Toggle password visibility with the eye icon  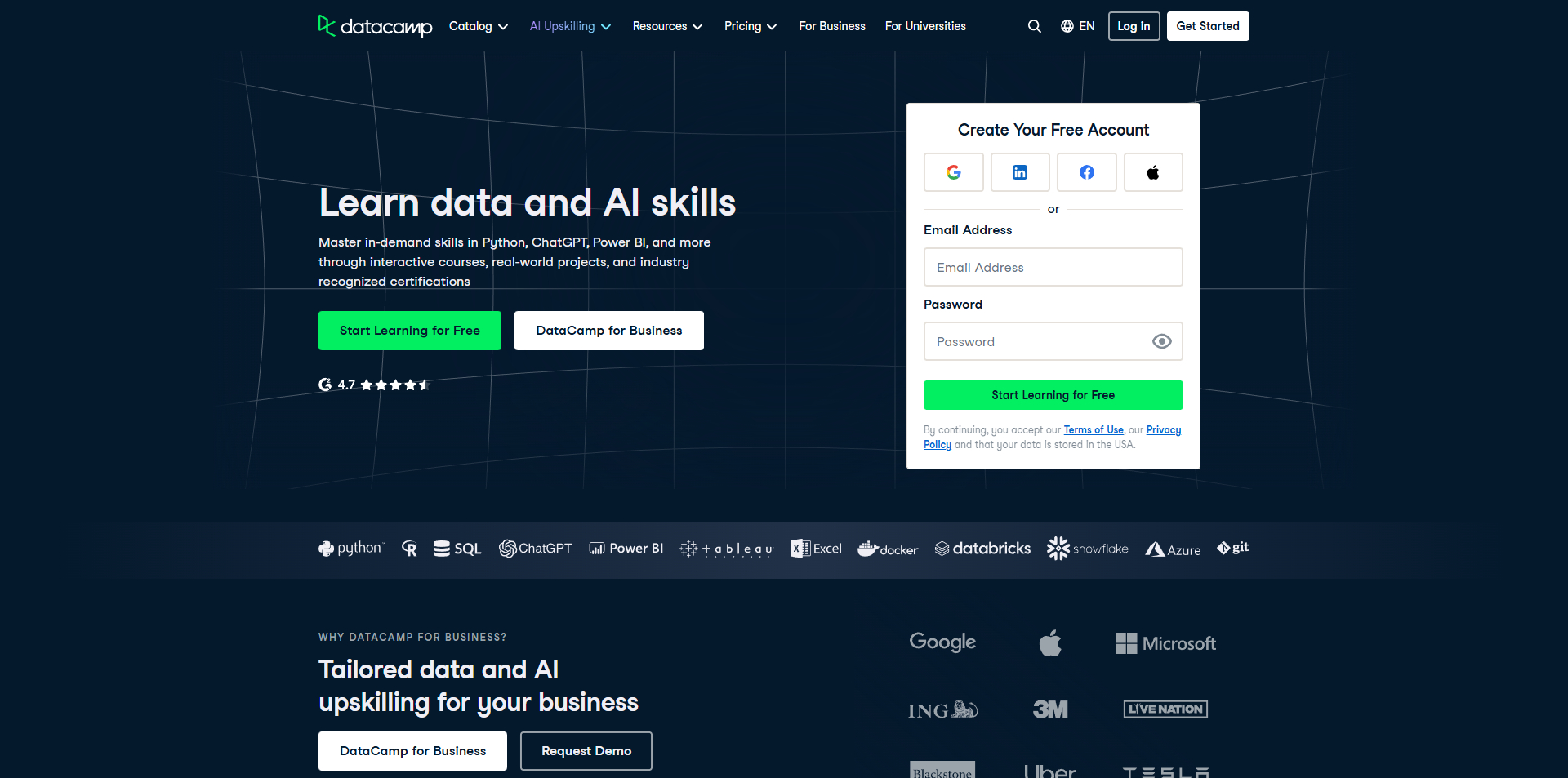pos(1161,341)
